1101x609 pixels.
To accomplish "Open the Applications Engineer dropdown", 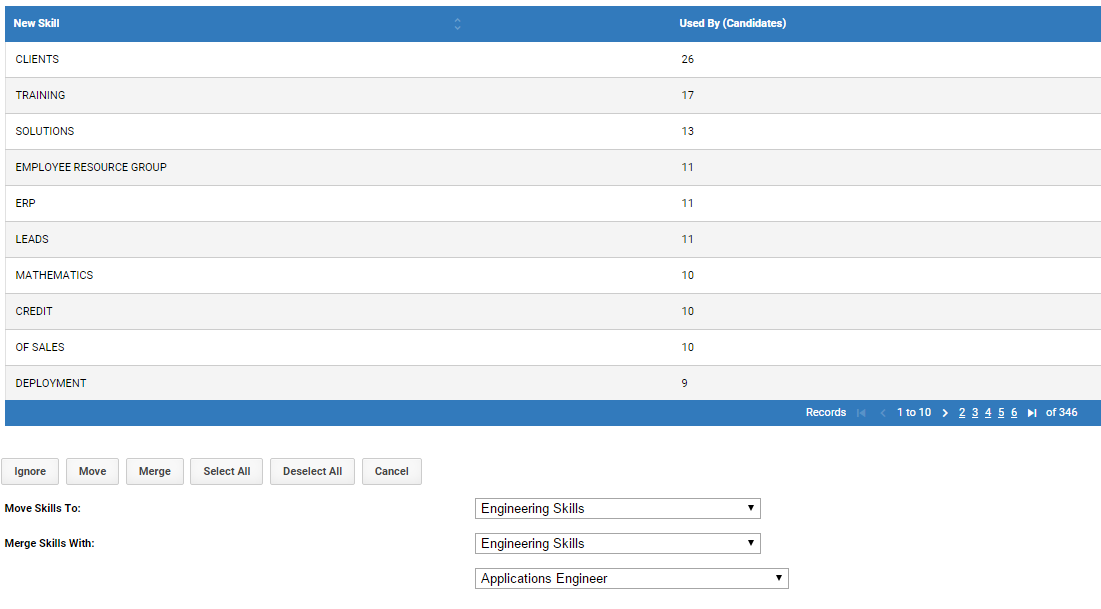I will 632,579.
